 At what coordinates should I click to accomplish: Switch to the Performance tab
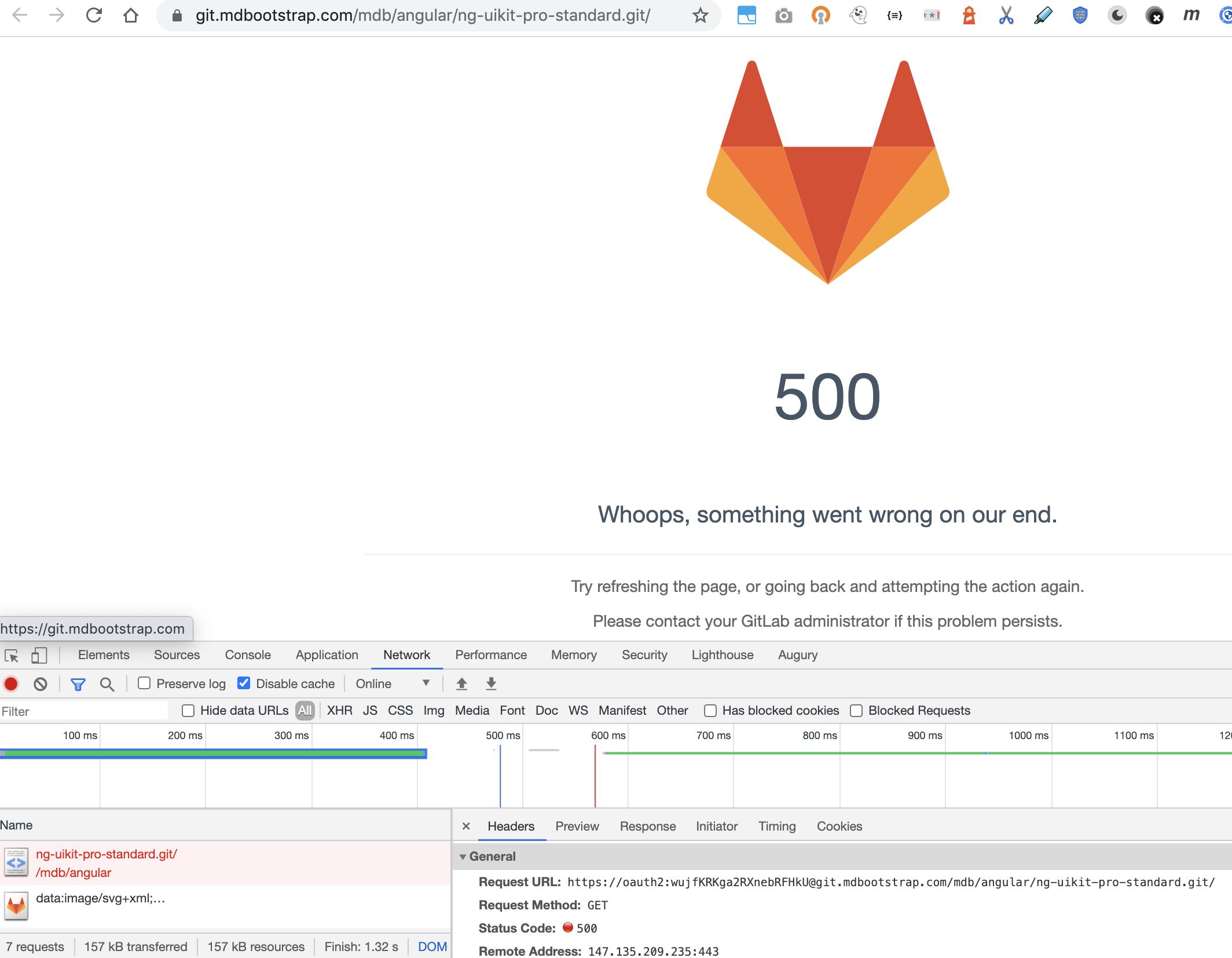(x=491, y=655)
